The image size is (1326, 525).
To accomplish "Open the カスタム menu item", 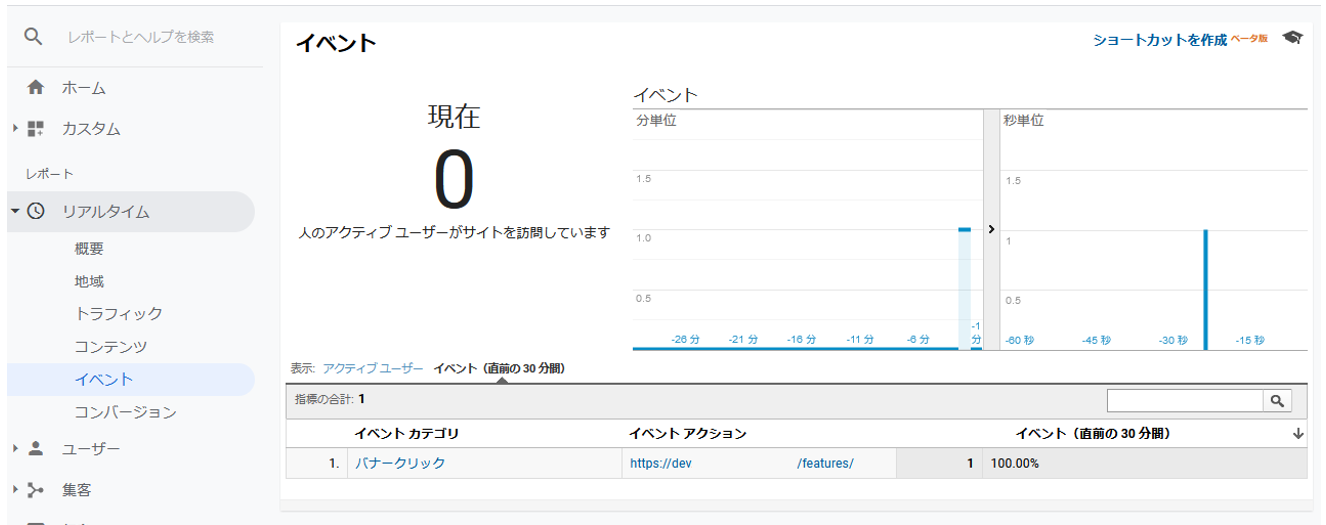I will click(91, 128).
